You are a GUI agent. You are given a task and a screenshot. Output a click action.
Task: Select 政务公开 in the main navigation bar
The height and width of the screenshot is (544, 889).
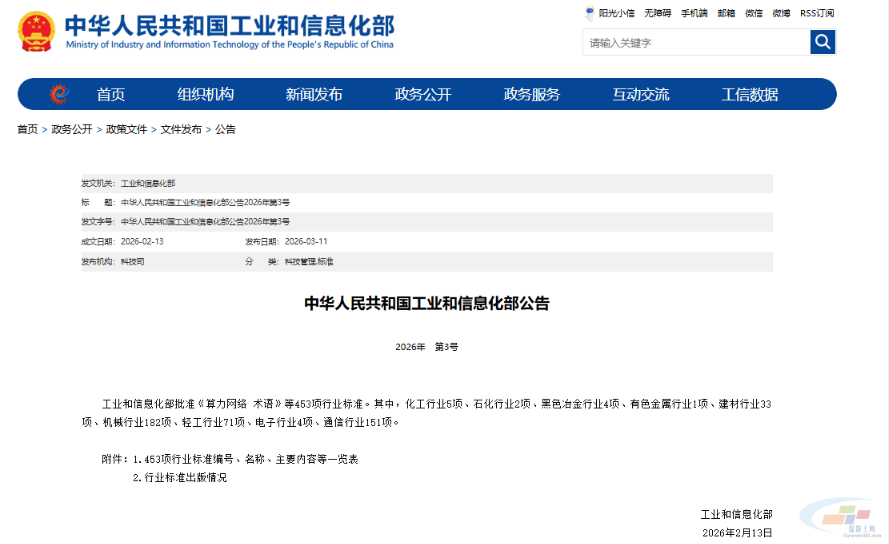coord(423,95)
